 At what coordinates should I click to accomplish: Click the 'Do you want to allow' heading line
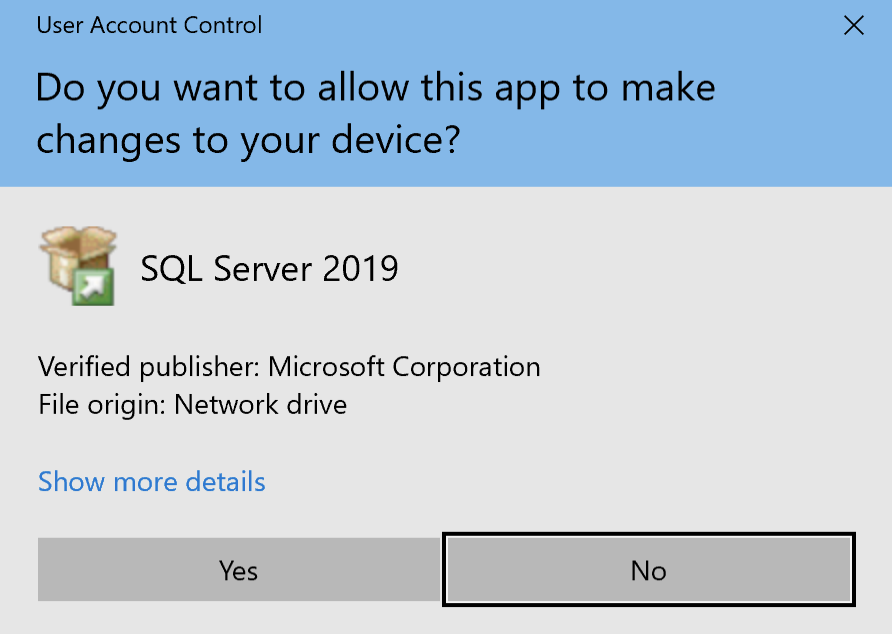click(x=375, y=89)
